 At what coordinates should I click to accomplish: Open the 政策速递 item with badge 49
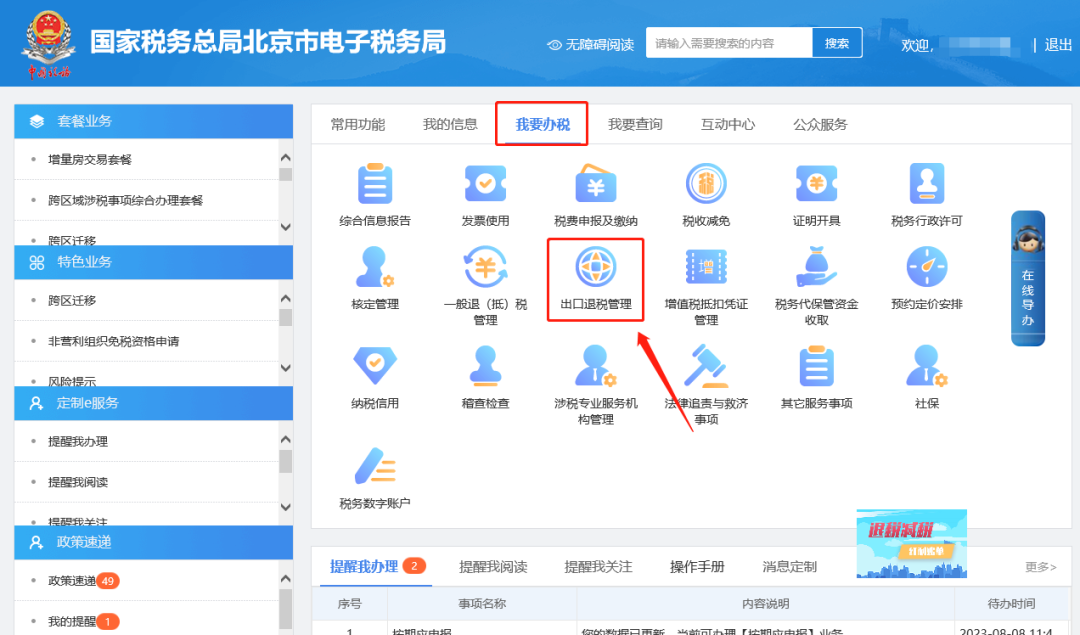(x=83, y=581)
